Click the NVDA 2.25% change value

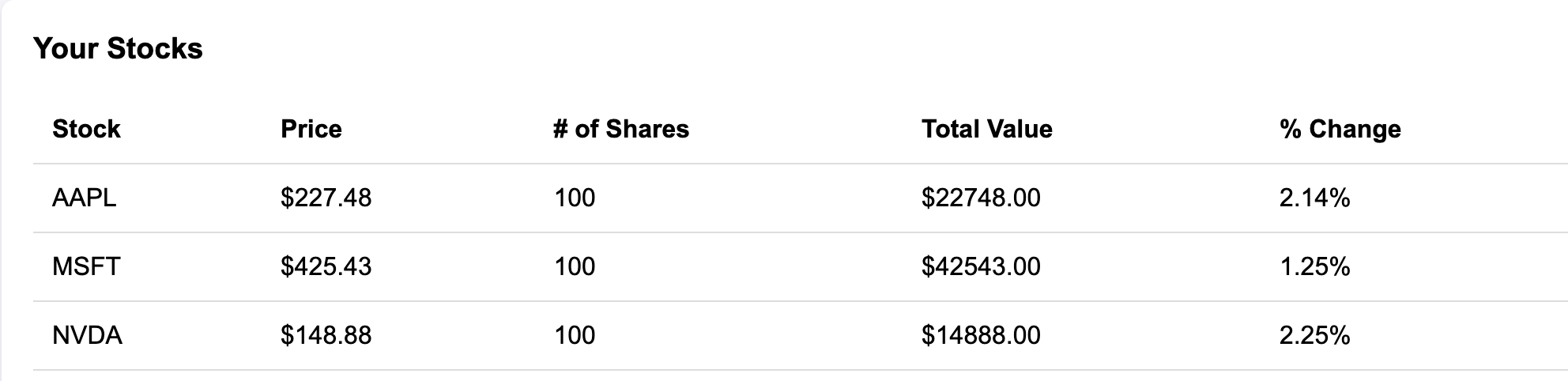pos(1314,335)
